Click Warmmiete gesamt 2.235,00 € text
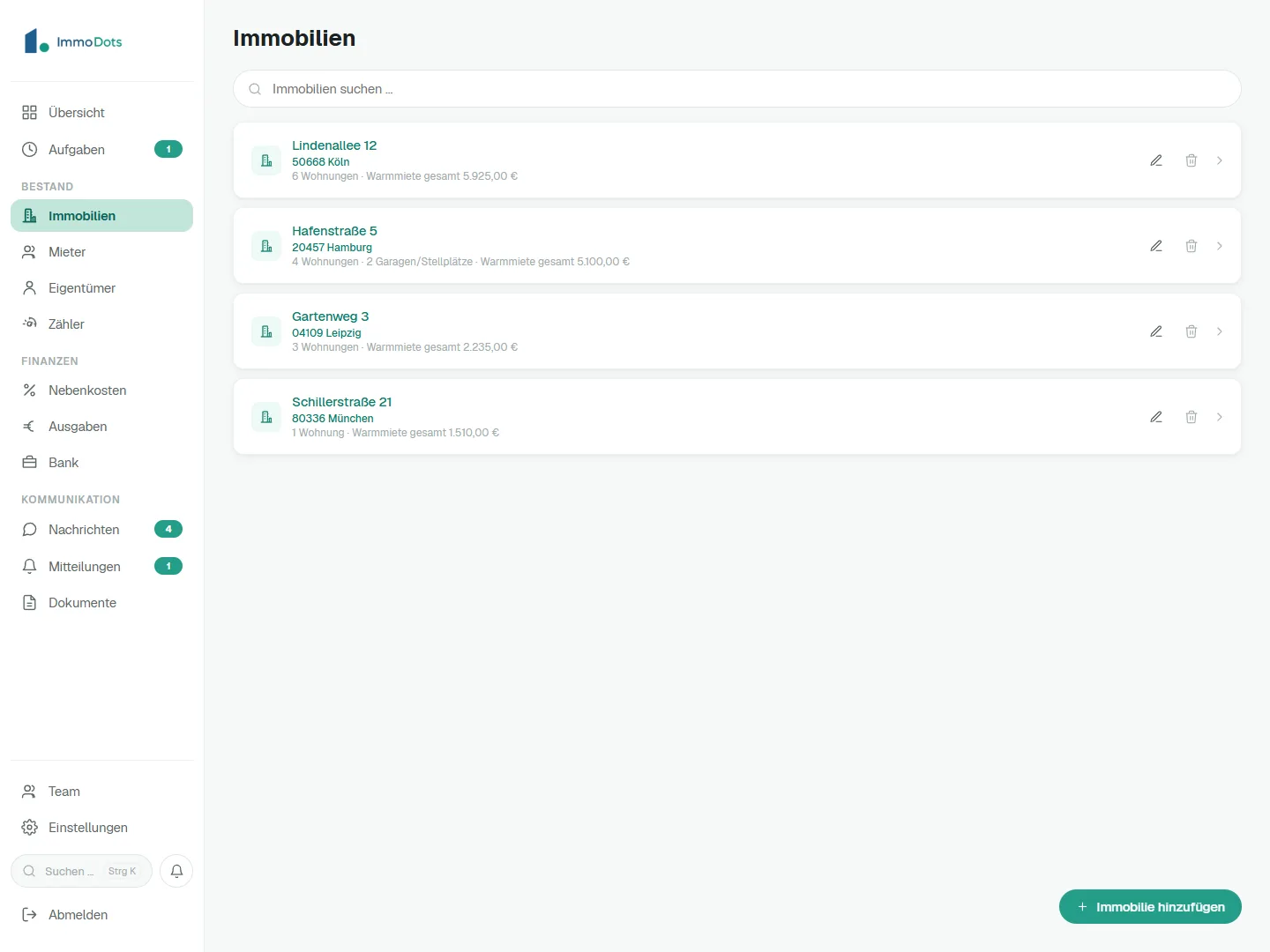The image size is (1270, 952). (442, 347)
